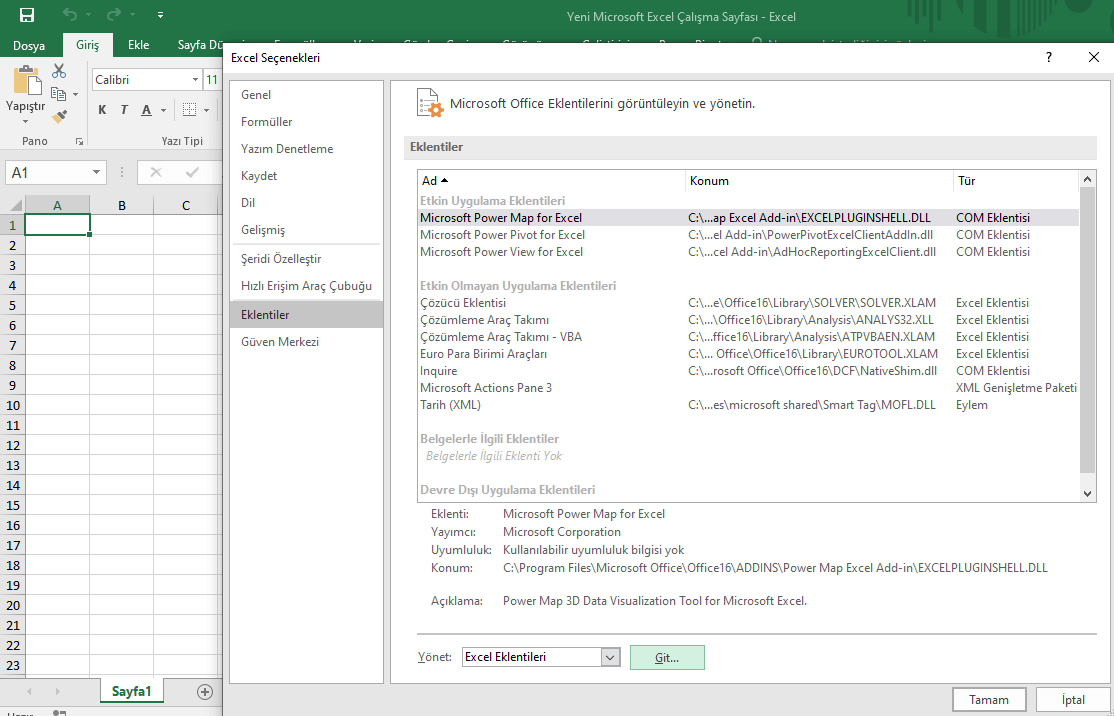
Task: Open the Borders dropdown arrow
Action: click(206, 111)
